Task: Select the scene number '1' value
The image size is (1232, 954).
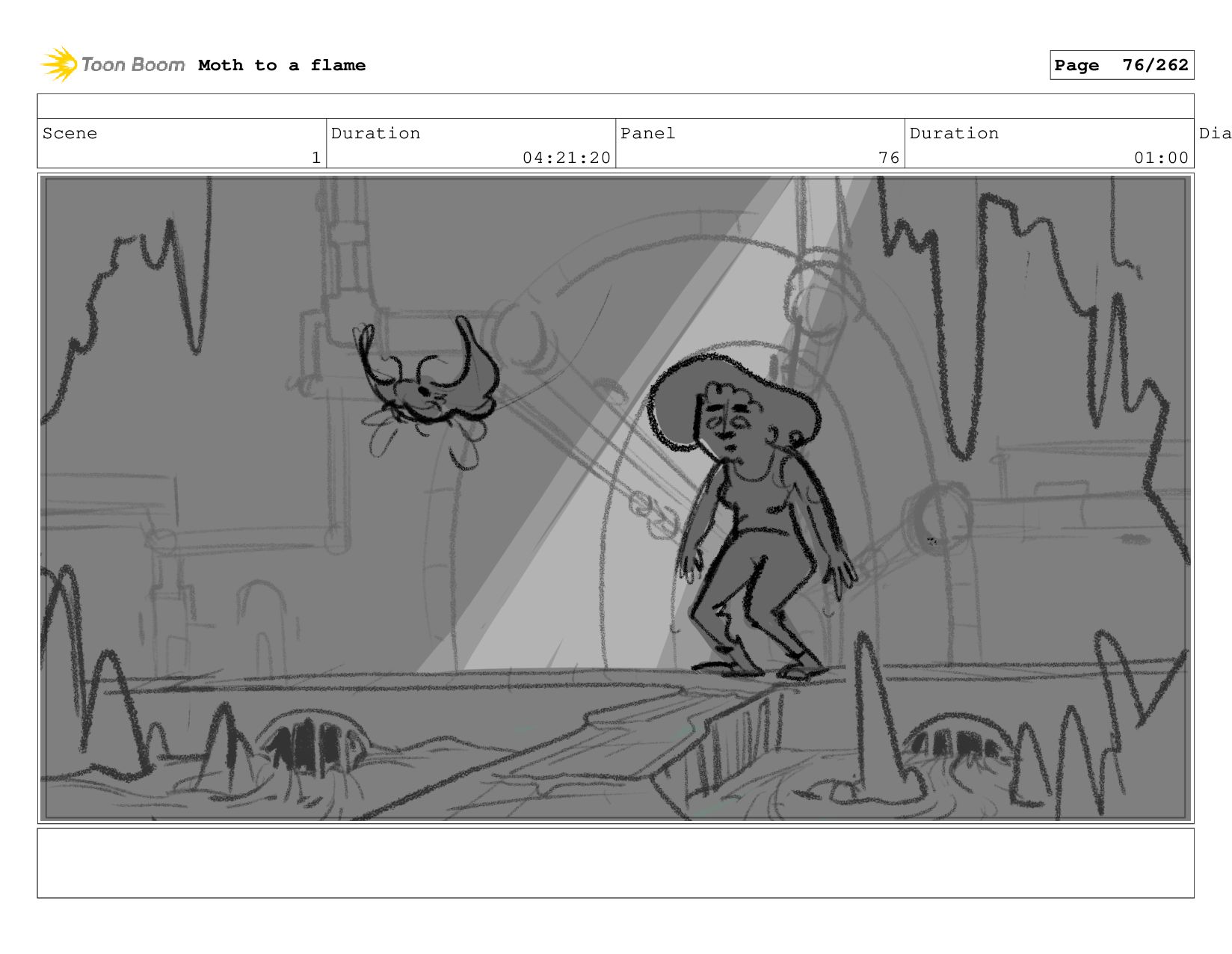Action: [x=316, y=158]
